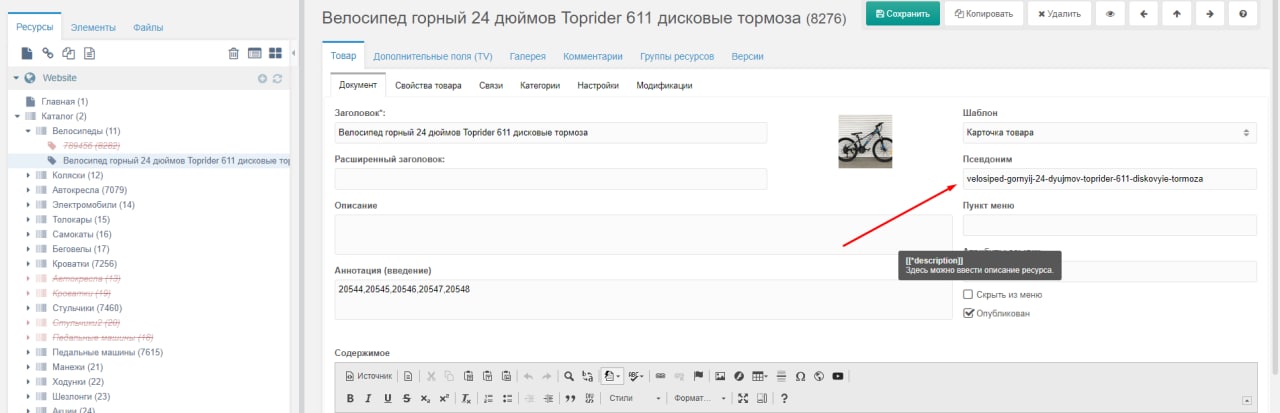Screen dimensions: 1280x413
Task: Expand the Самокаты (16) folder
Action: 29,234
